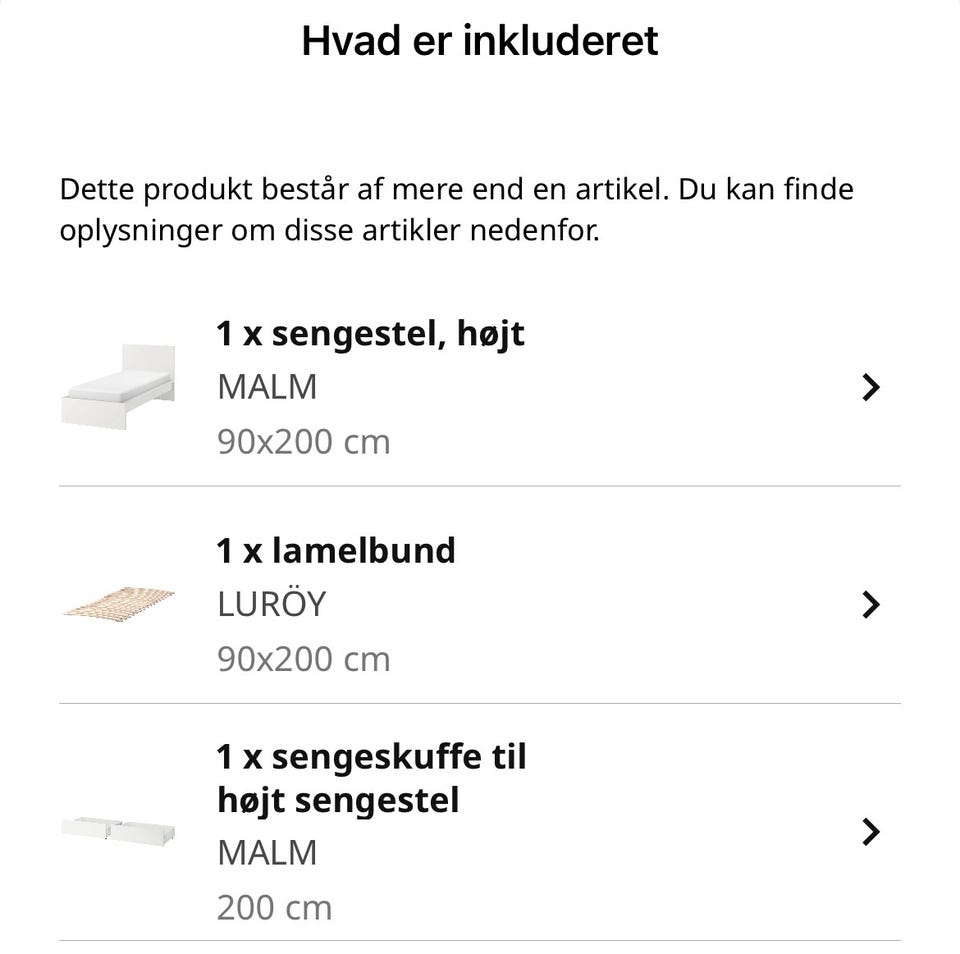Click the "1 x lamelbund" title

[336, 550]
